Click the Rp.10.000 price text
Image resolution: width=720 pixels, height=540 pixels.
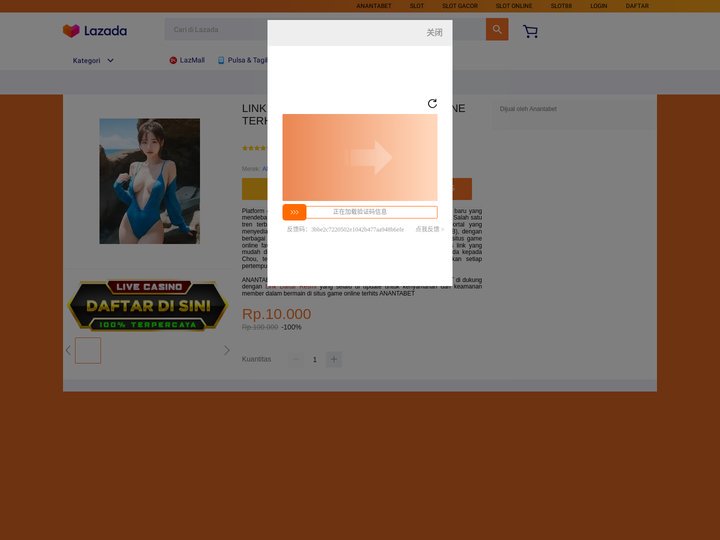tap(276, 314)
